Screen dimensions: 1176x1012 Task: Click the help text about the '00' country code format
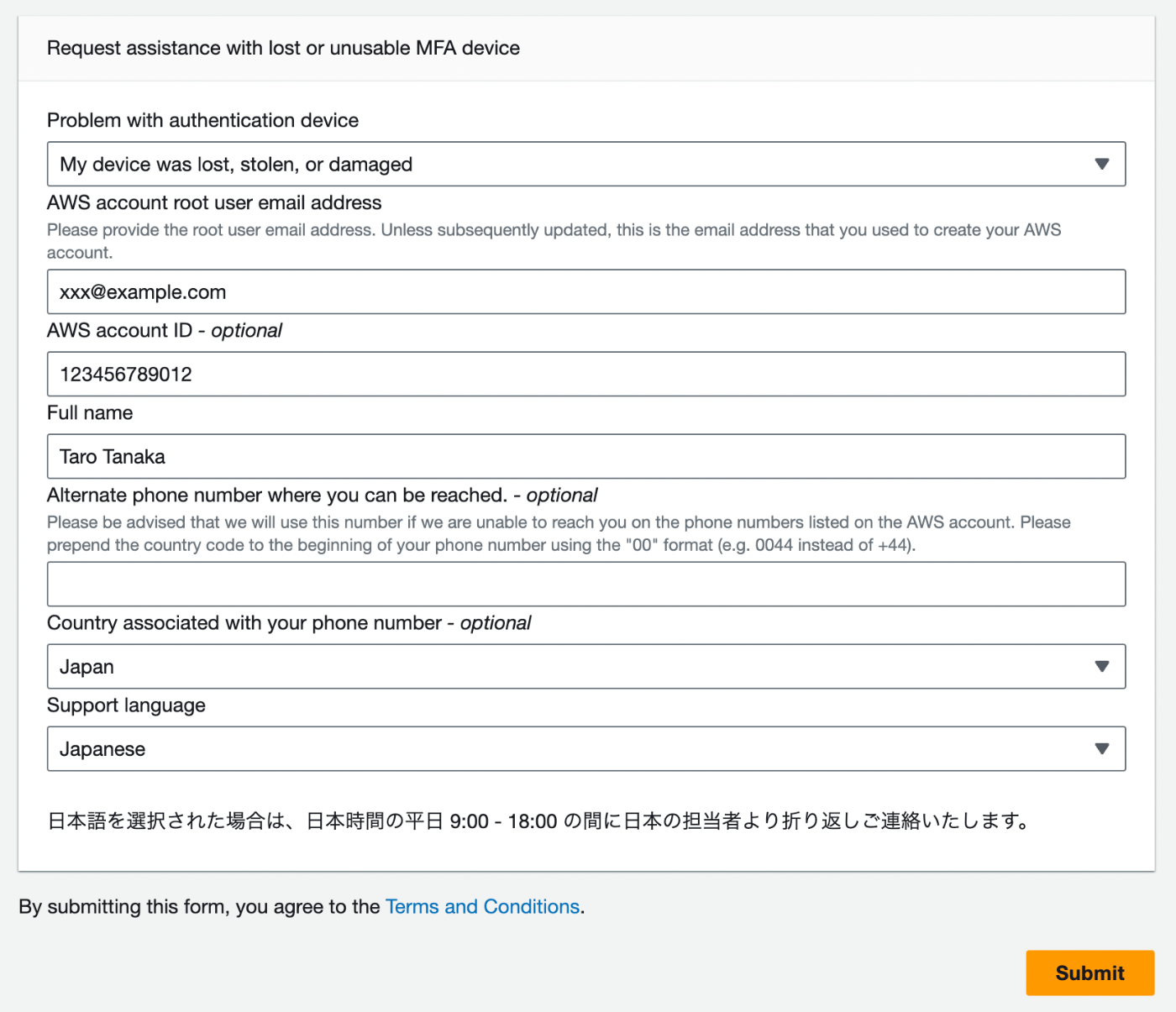click(x=559, y=533)
